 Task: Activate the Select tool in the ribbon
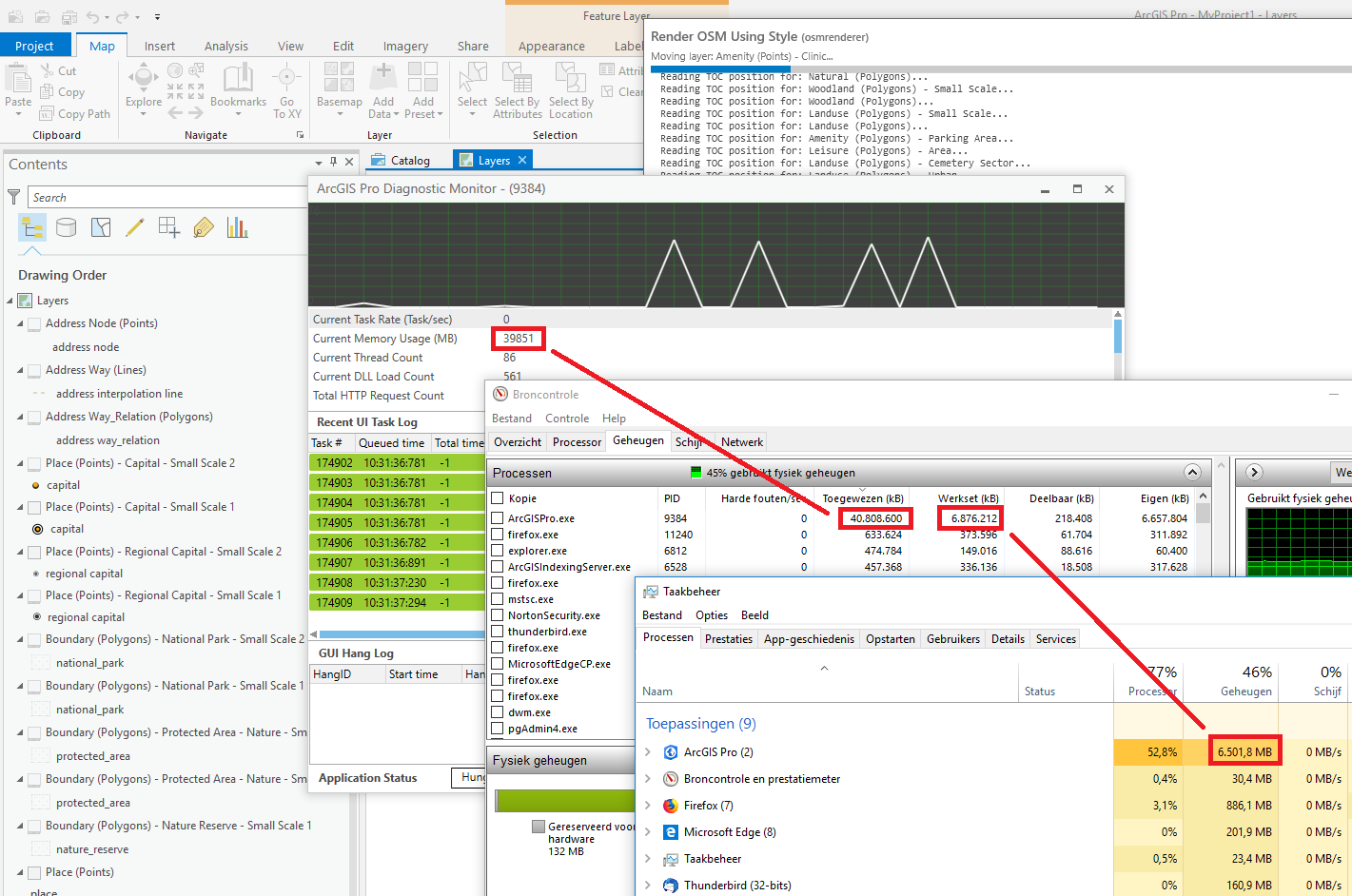click(x=472, y=78)
